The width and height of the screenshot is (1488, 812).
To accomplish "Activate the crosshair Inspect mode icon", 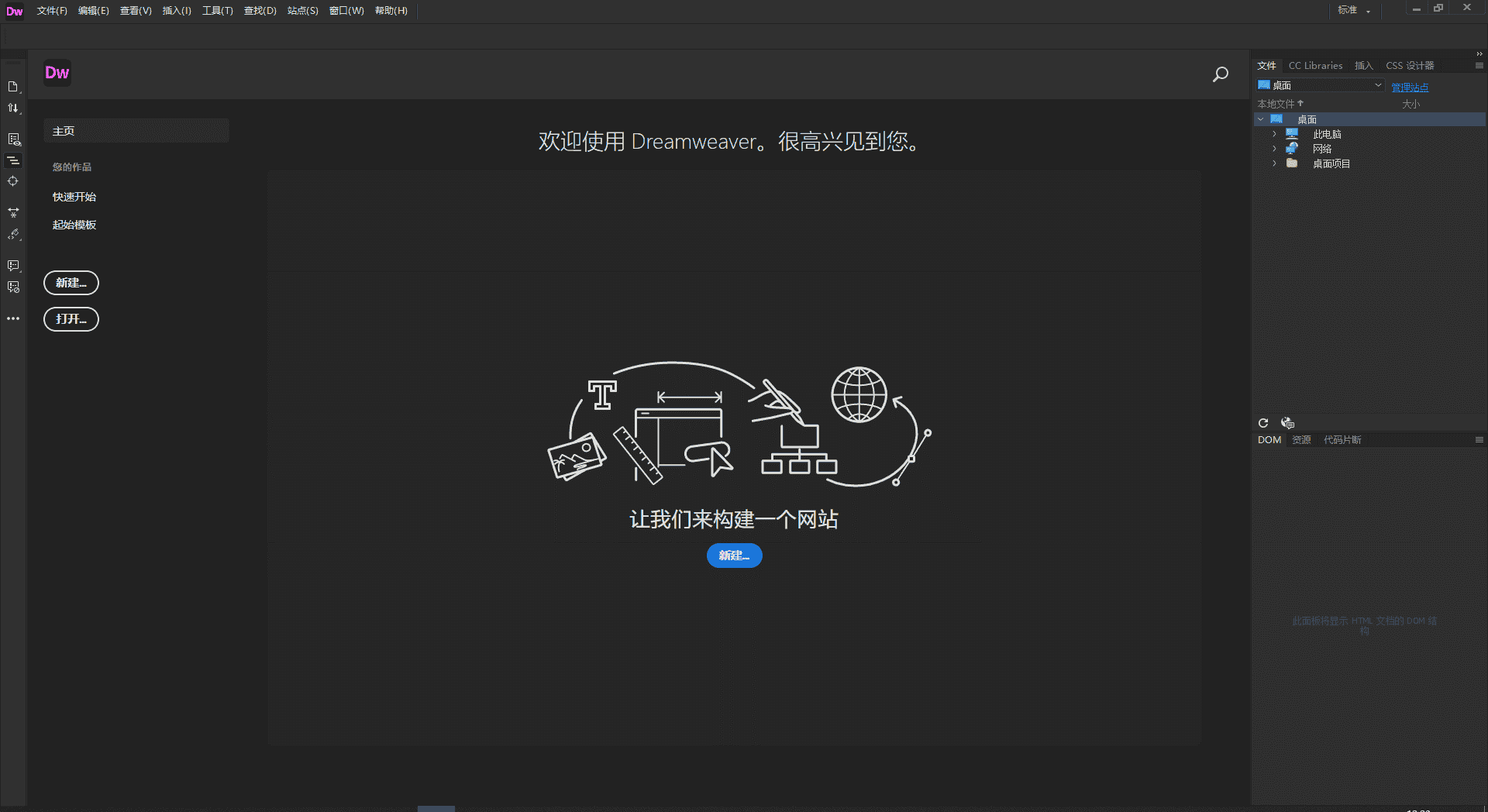I will pyautogui.click(x=13, y=181).
